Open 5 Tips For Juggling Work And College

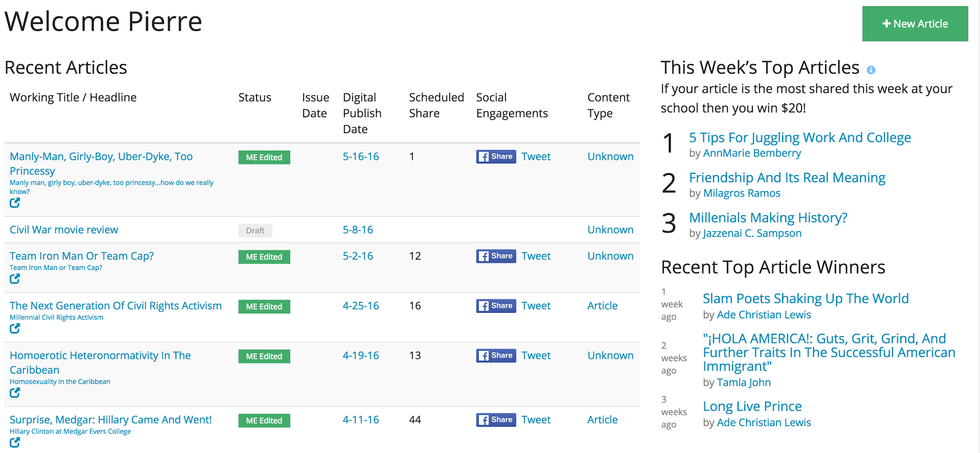(800, 138)
